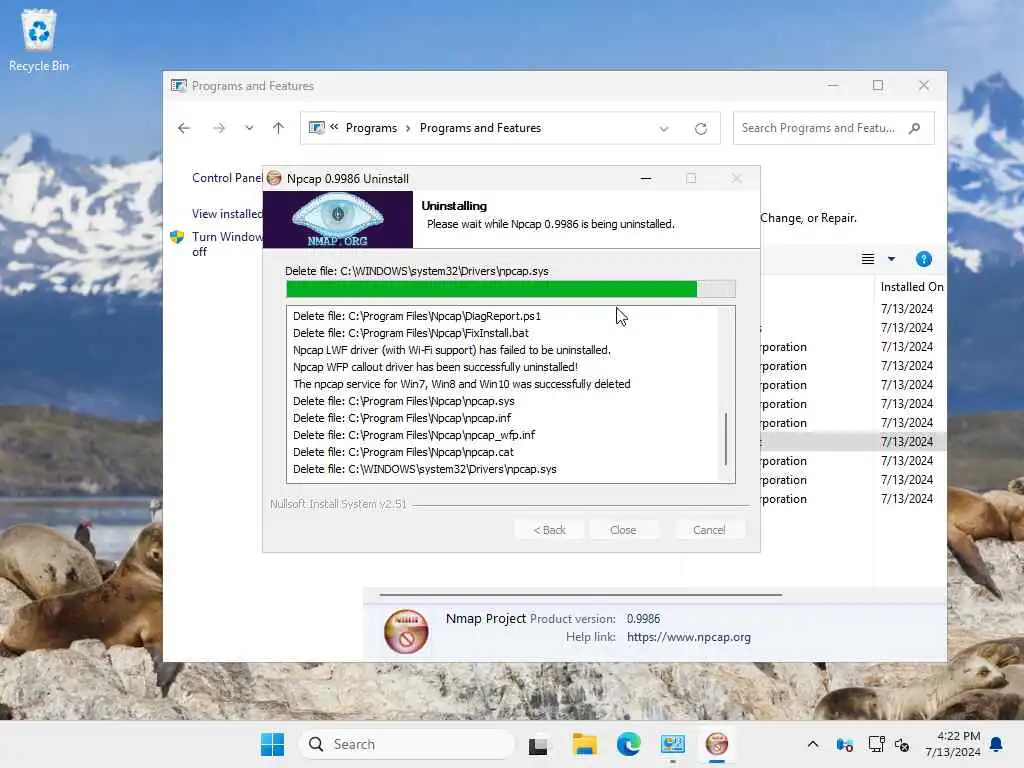
Task: Open Task View on the taskbar
Action: pyautogui.click(x=538, y=744)
